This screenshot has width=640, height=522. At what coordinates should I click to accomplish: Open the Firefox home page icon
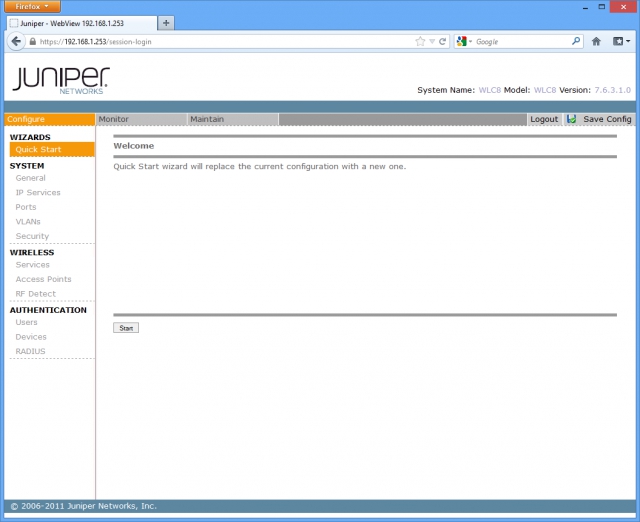pyautogui.click(x=596, y=41)
